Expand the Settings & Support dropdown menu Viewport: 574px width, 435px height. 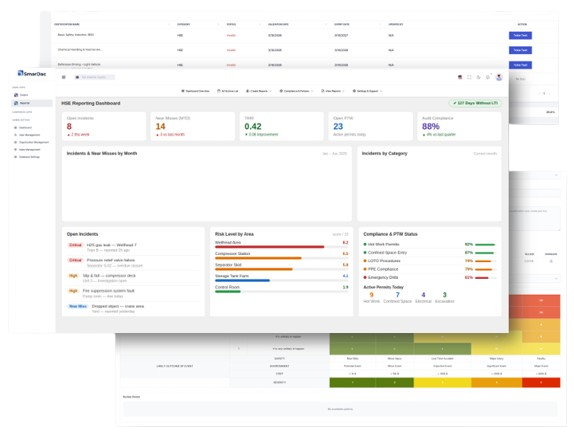click(x=367, y=91)
